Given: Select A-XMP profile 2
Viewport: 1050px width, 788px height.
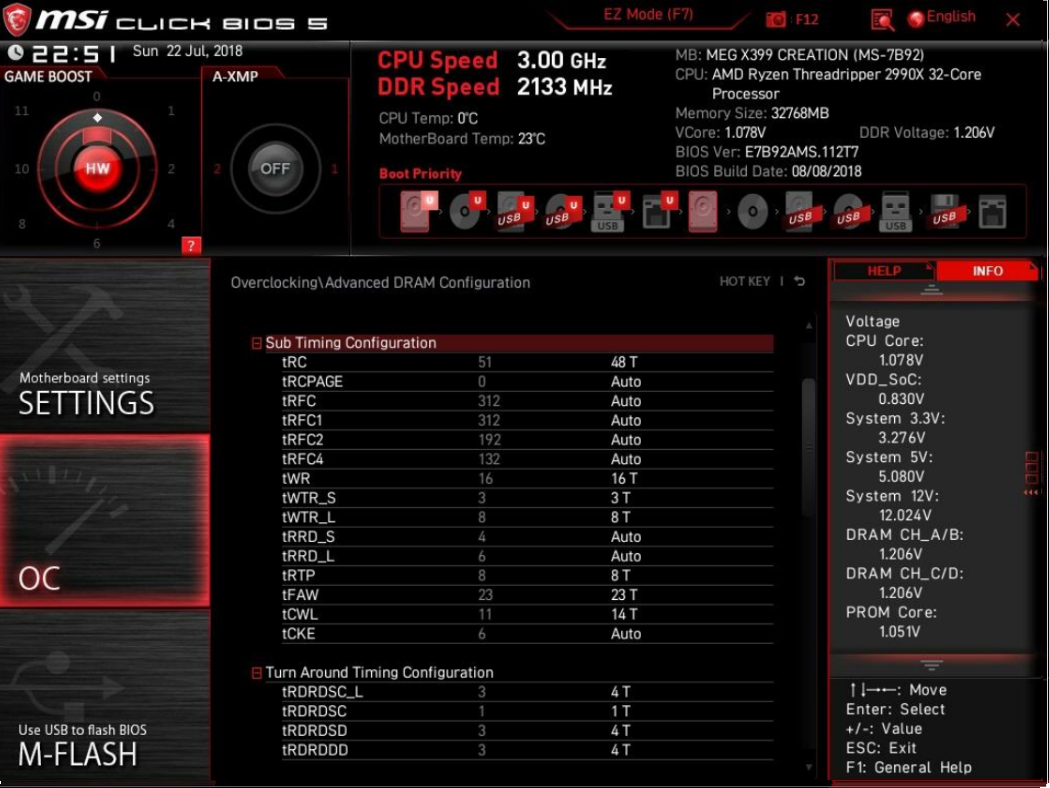Looking at the screenshot, I should 217,169.
